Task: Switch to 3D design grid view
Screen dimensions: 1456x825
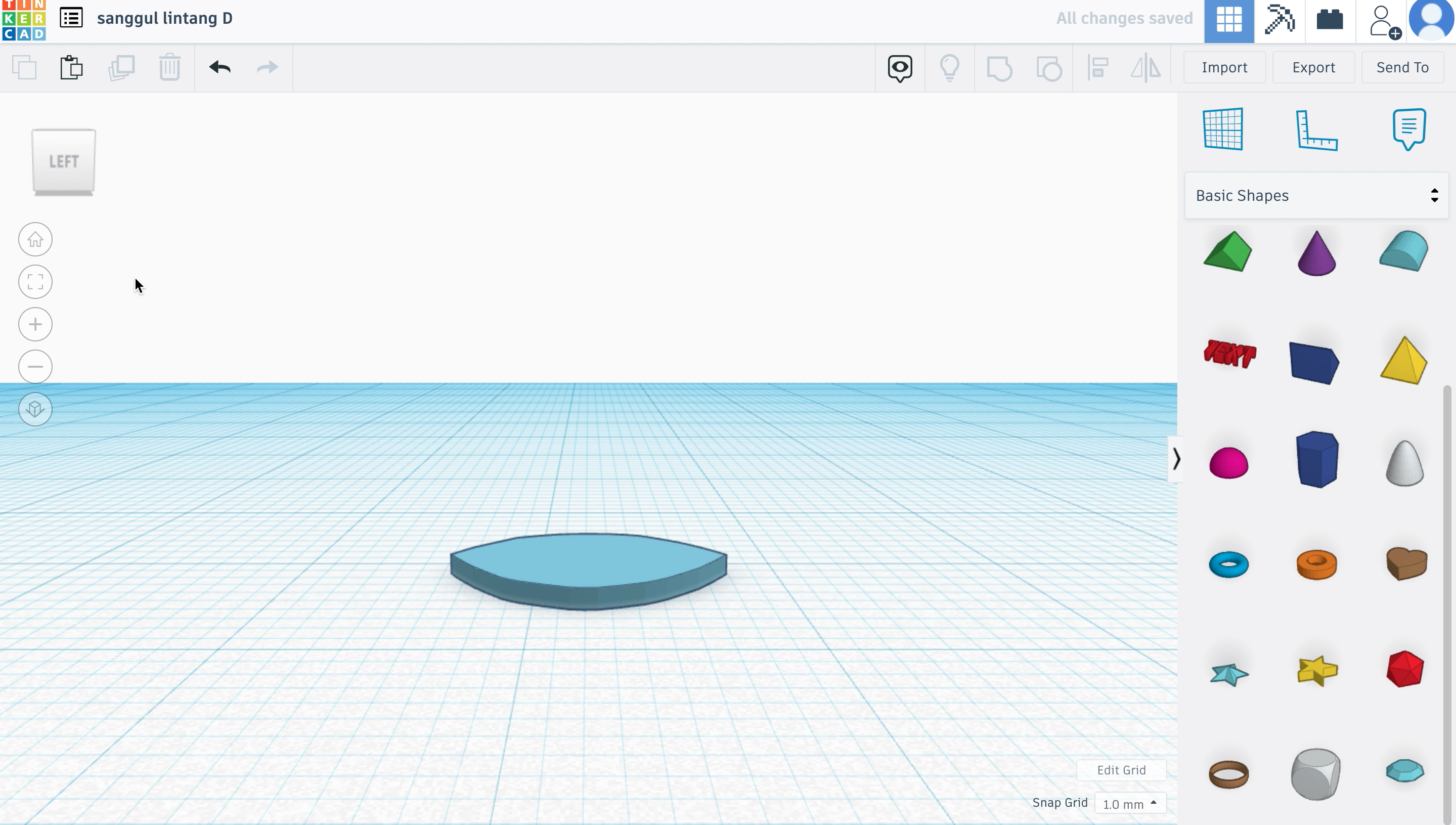Action: pos(1229,21)
